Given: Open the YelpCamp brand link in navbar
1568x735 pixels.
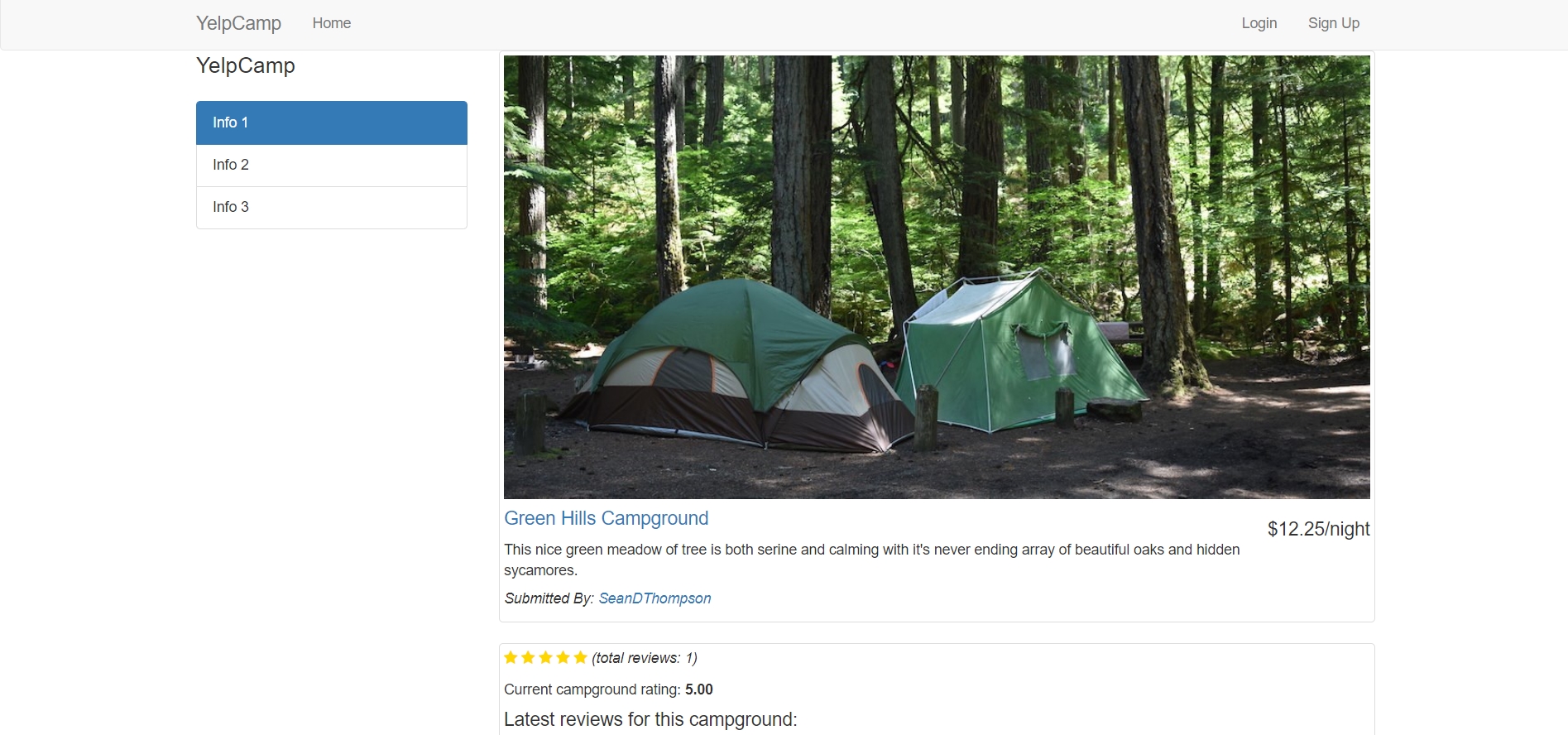Looking at the screenshot, I should tap(238, 23).
